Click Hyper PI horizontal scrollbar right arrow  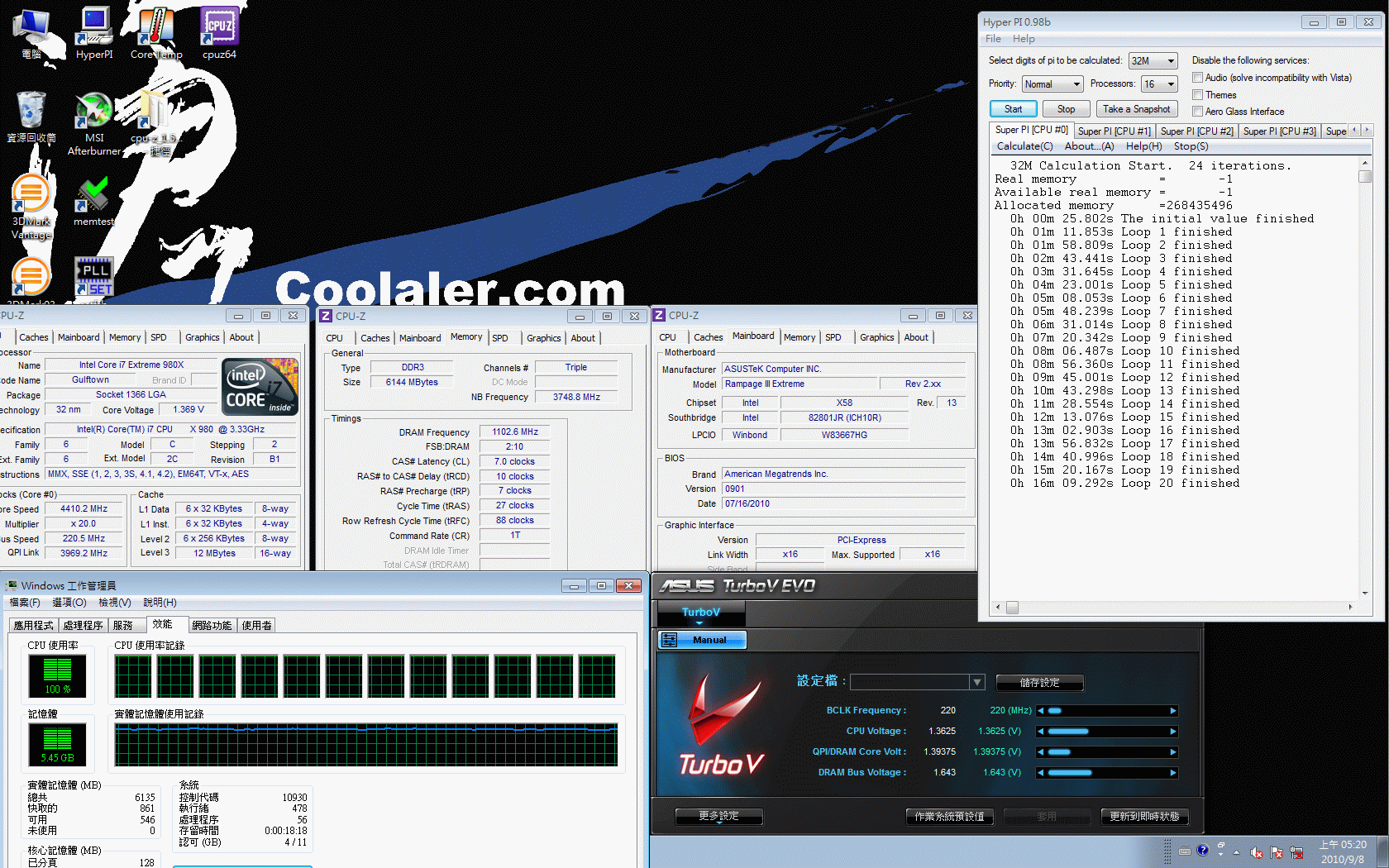[1350, 608]
